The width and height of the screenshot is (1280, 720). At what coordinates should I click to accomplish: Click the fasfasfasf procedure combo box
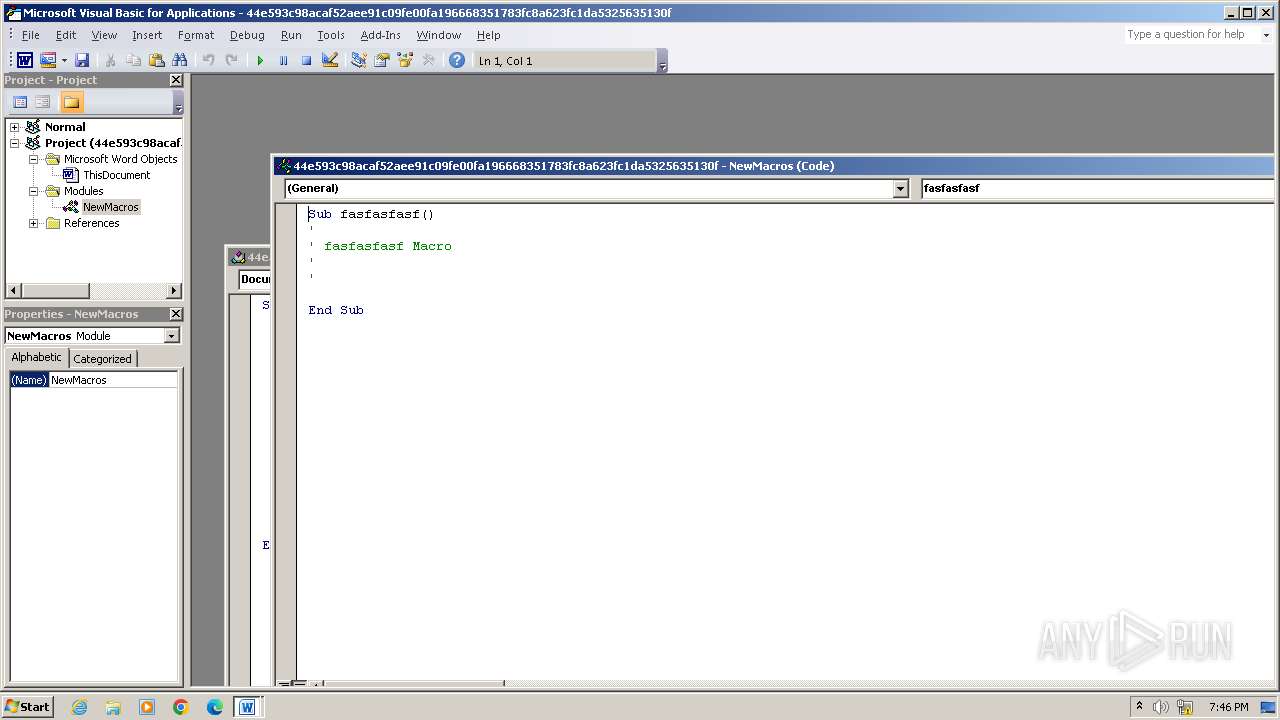click(1097, 188)
